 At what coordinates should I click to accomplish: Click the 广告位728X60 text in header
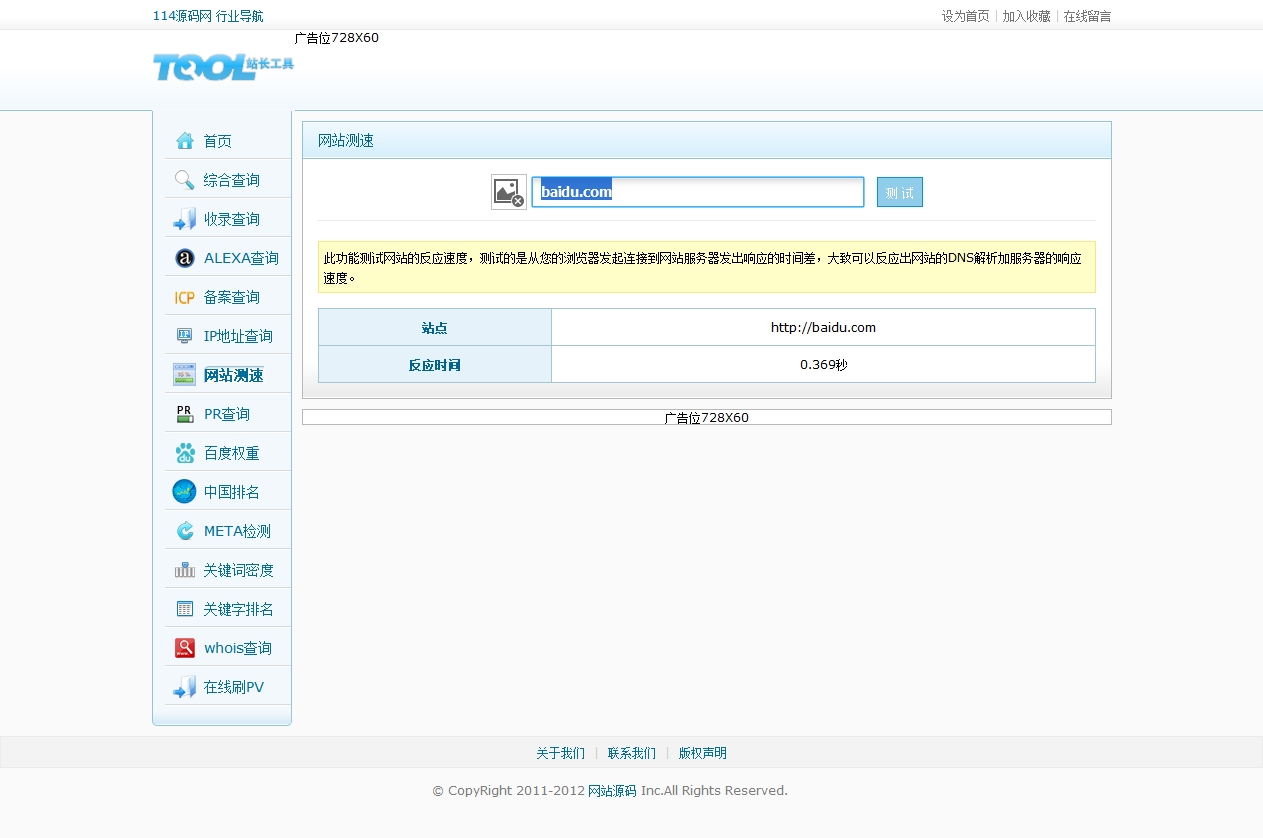pyautogui.click(x=337, y=38)
